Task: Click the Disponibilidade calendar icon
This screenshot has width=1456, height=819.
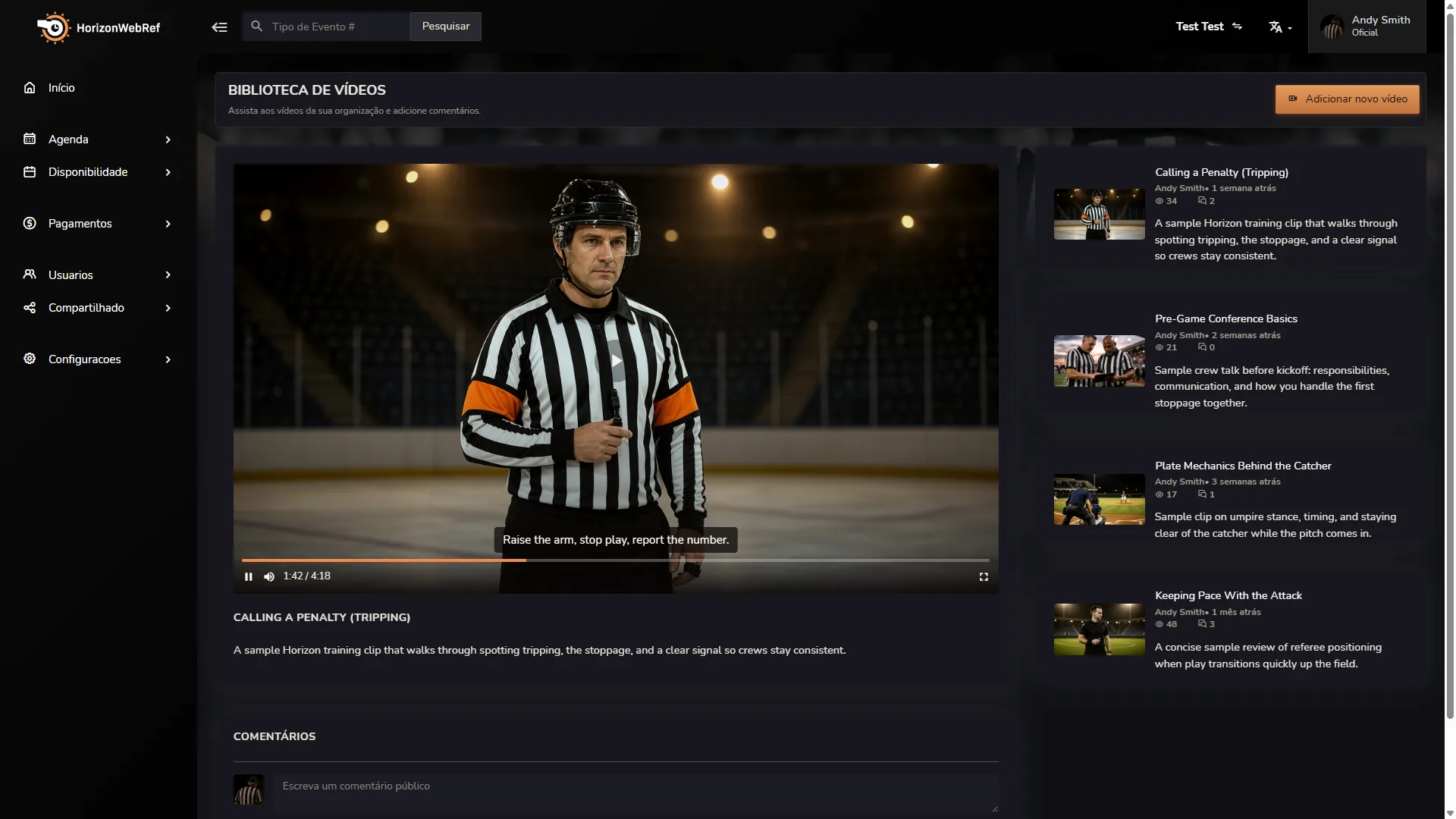Action: pyautogui.click(x=30, y=172)
